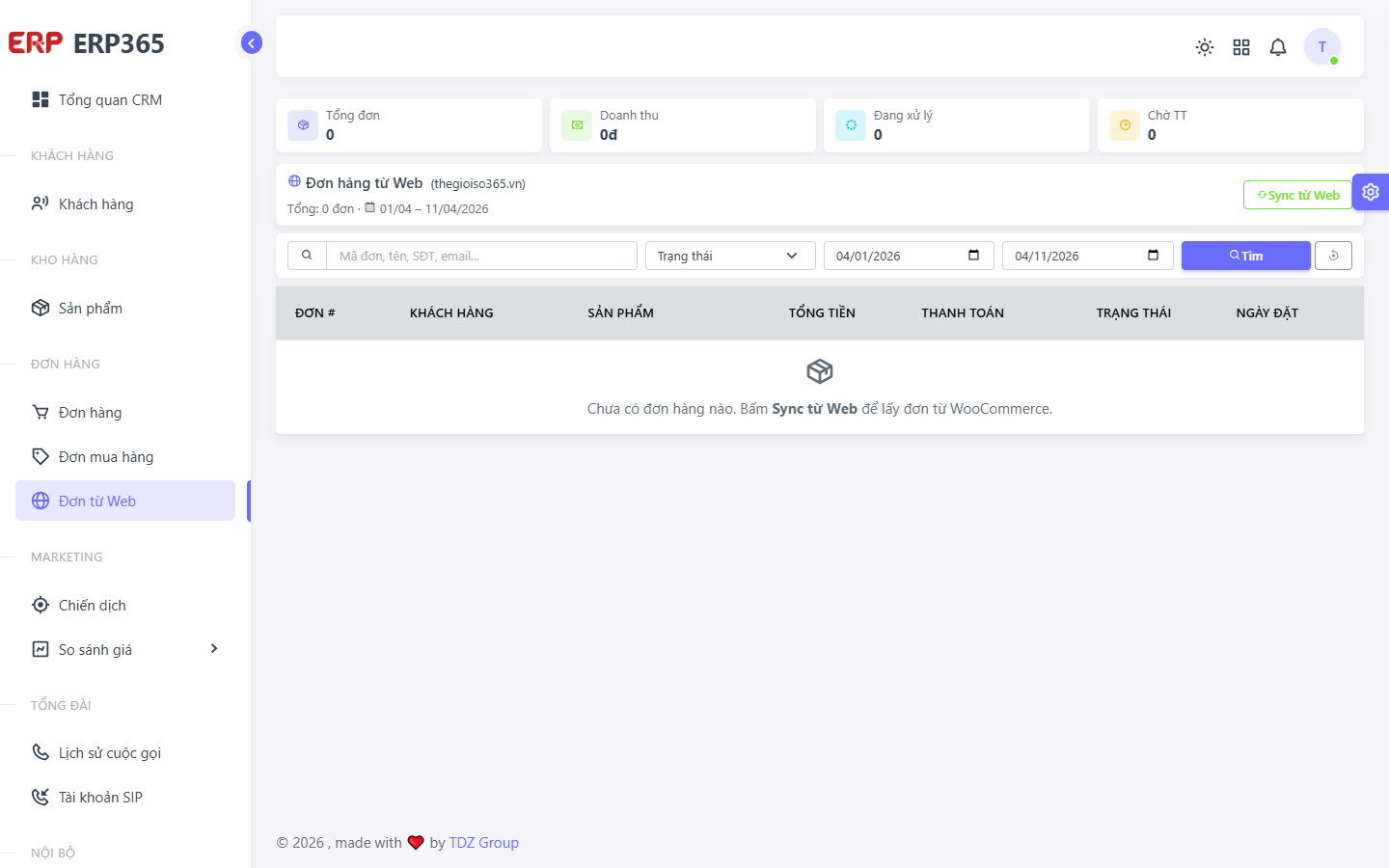Click the Đơn từ Web globe icon
Viewport: 1389px width, 868px height.
pyautogui.click(x=41, y=501)
